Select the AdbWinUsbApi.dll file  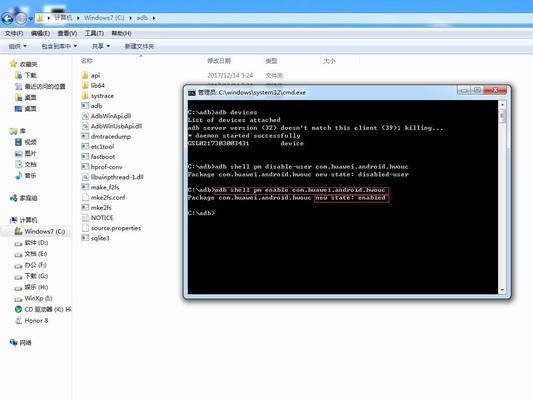click(112, 126)
